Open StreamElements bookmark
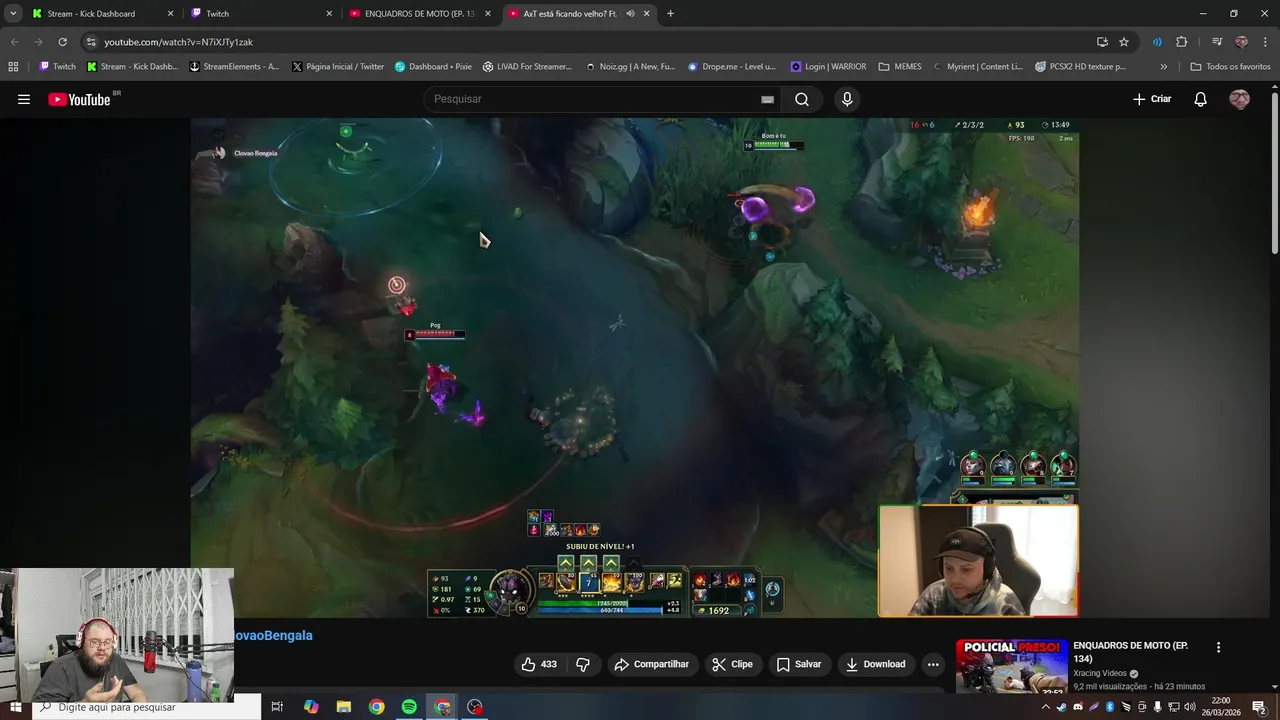Viewport: 1280px width, 720px height. (x=235, y=67)
